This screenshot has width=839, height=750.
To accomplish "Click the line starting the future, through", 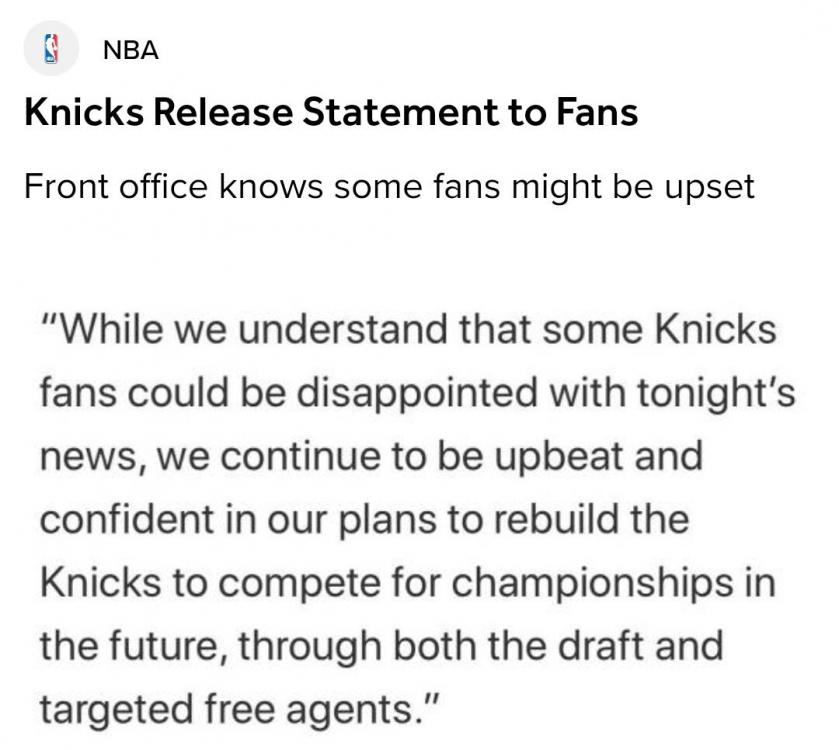I will click(381, 646).
